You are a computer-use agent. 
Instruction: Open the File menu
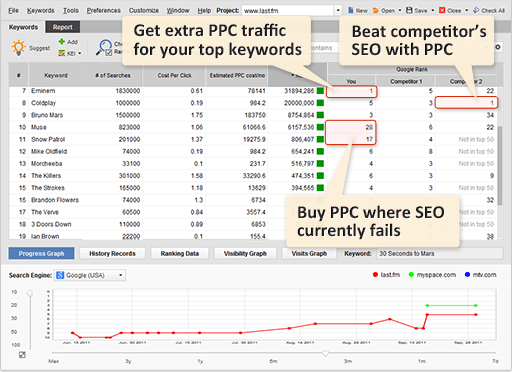point(13,11)
